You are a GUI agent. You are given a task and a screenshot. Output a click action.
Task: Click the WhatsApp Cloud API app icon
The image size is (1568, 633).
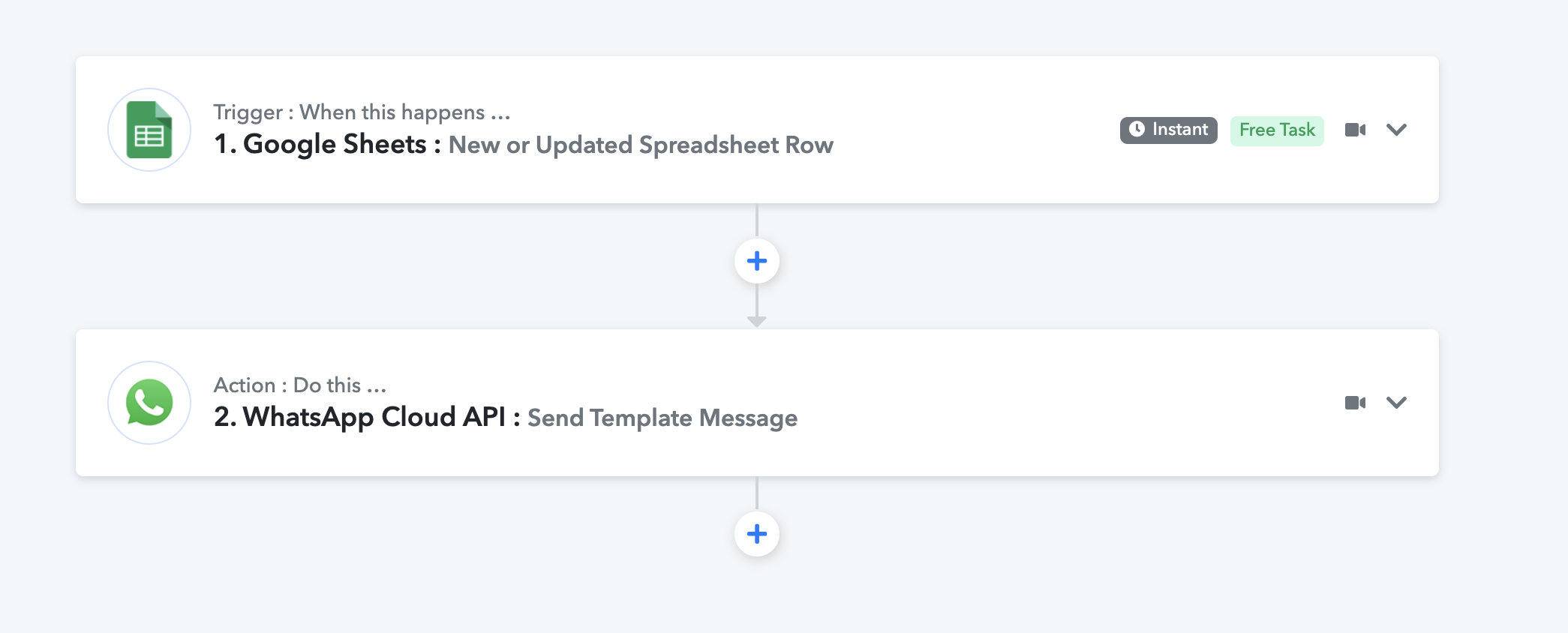pos(149,403)
